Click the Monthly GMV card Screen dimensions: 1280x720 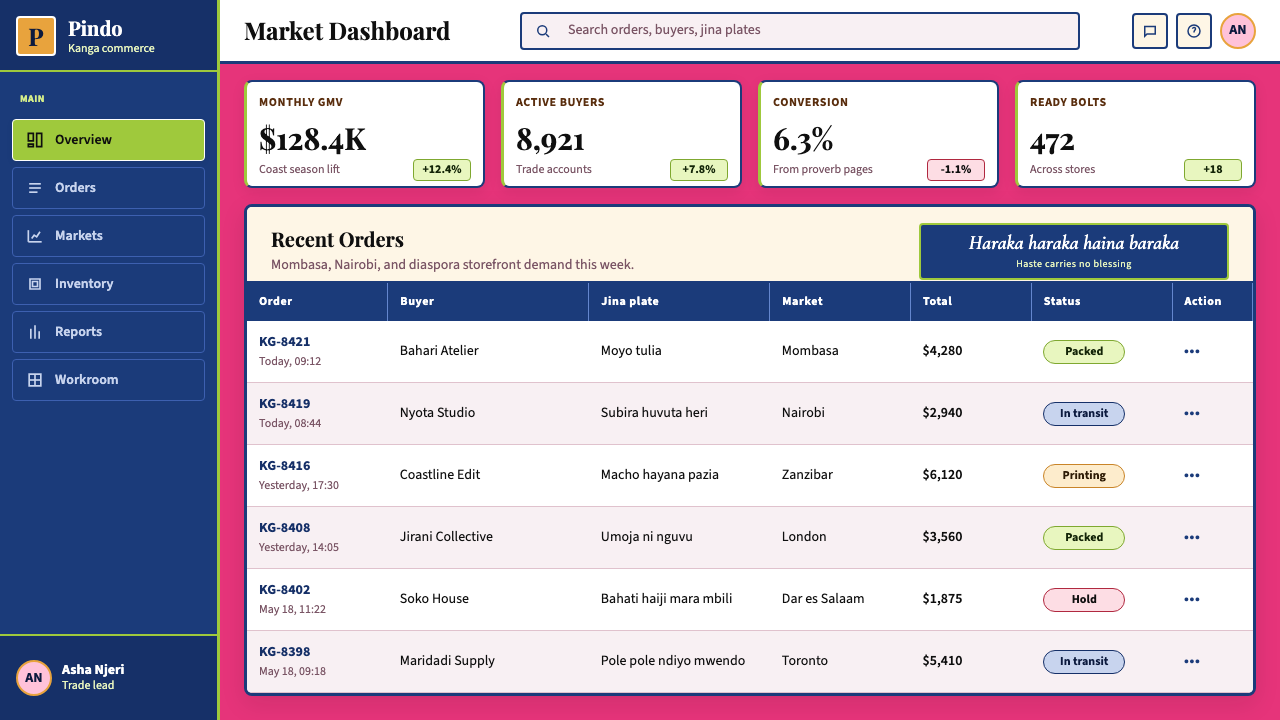click(x=364, y=134)
